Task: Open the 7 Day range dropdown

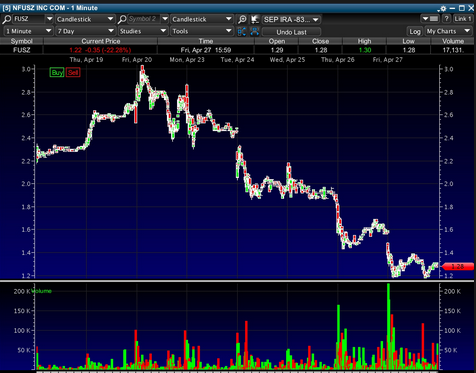Action: point(85,31)
